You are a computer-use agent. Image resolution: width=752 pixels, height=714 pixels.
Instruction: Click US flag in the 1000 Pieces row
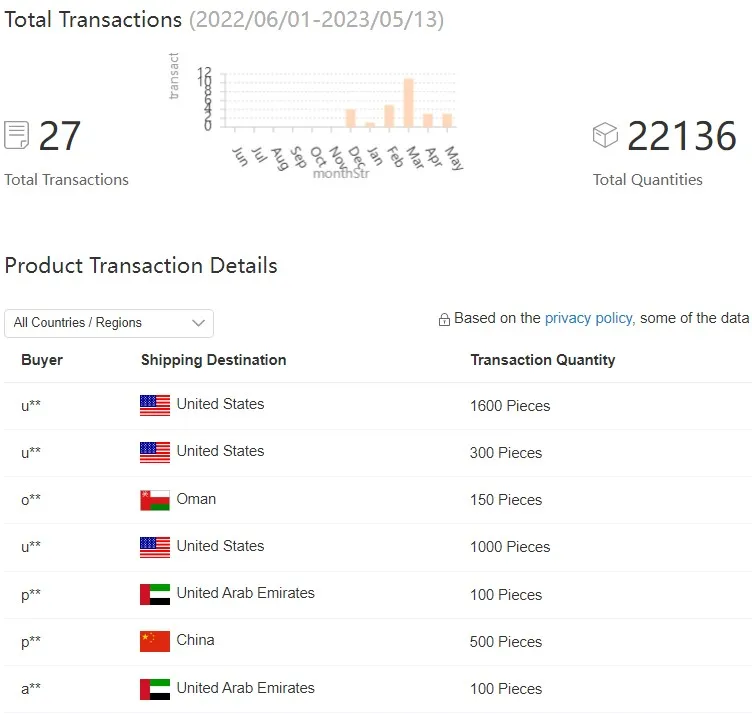(155, 547)
